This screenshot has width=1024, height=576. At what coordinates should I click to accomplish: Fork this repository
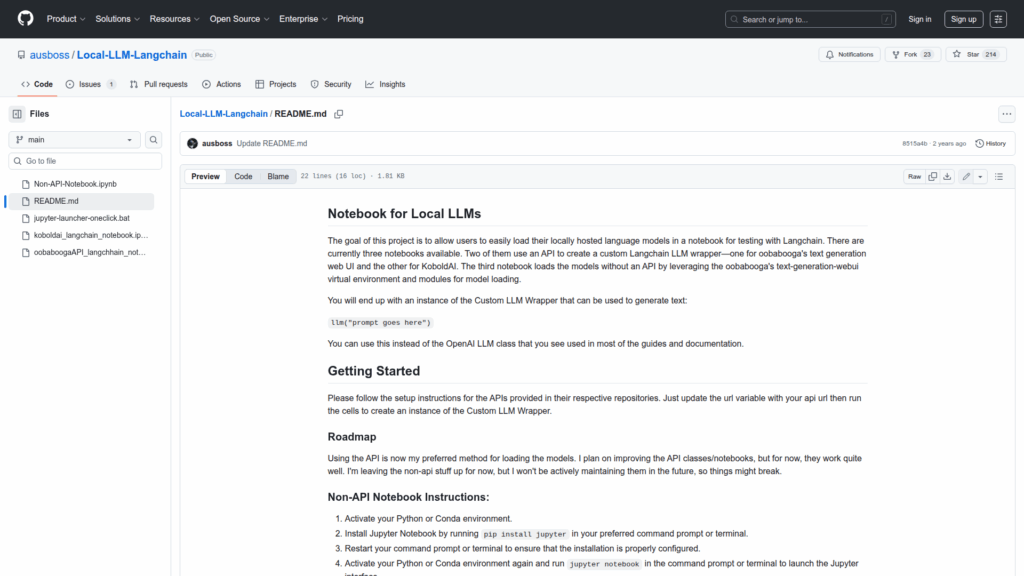pos(912,55)
